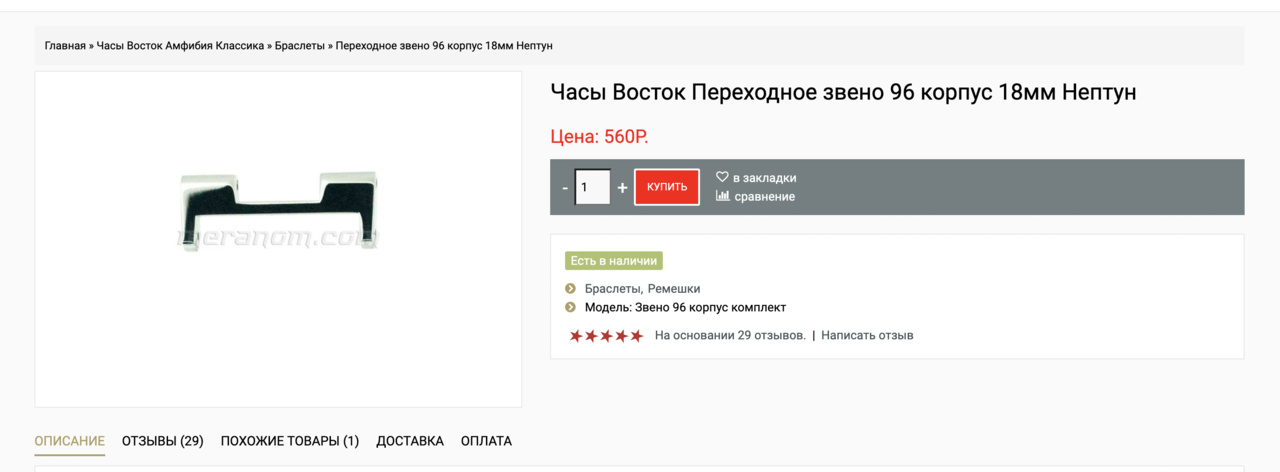Click the quantity input field
The height and width of the screenshot is (472, 1280).
click(x=592, y=187)
